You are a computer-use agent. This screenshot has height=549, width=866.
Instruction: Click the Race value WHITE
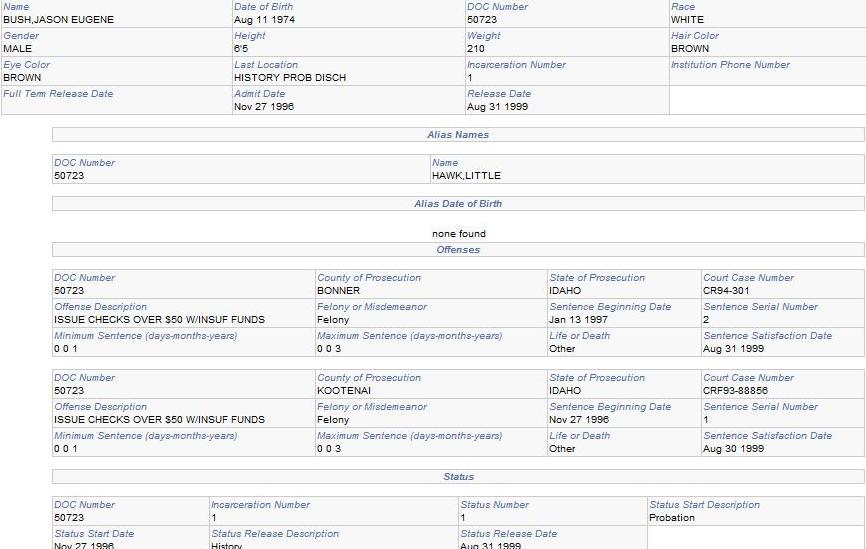[x=687, y=20]
